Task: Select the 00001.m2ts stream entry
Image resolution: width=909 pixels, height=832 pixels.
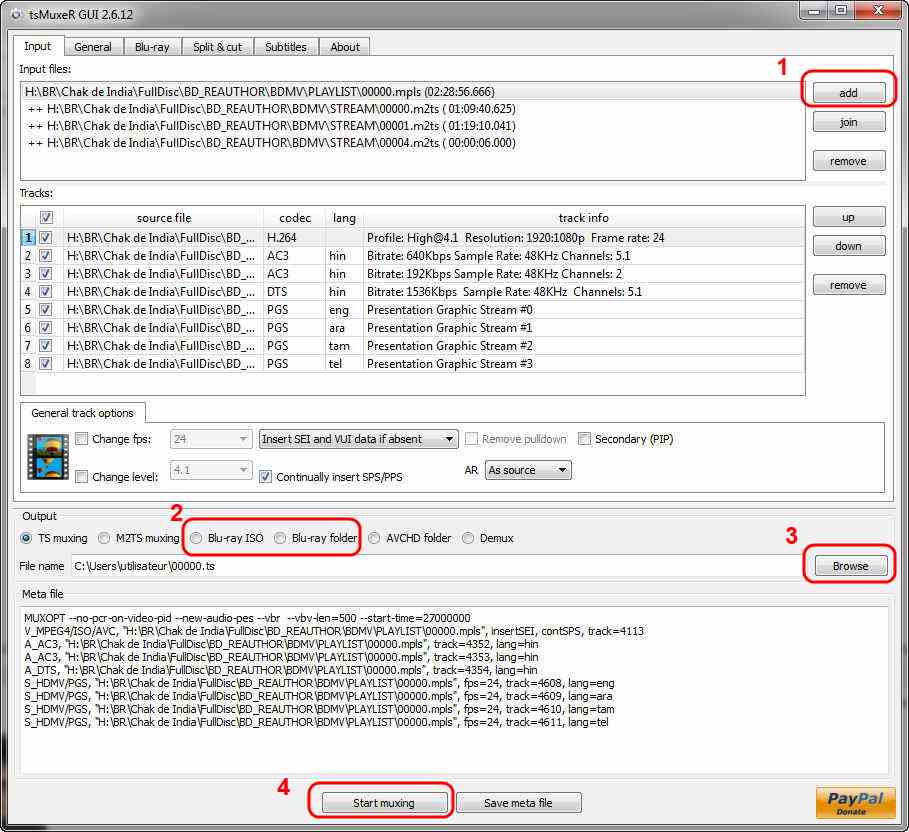Action: tap(412, 126)
